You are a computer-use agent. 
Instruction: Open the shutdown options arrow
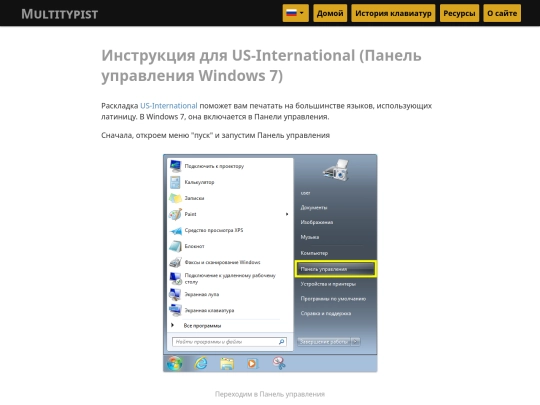[x=355, y=342]
